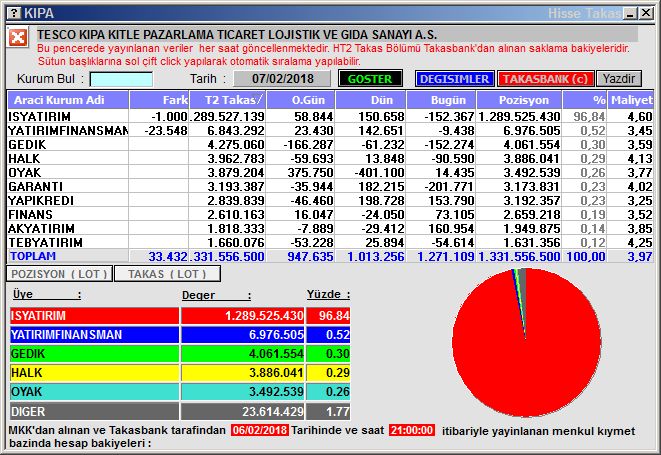Click the total Bugün value 1.271.109
661x455 pixels.
point(446,256)
